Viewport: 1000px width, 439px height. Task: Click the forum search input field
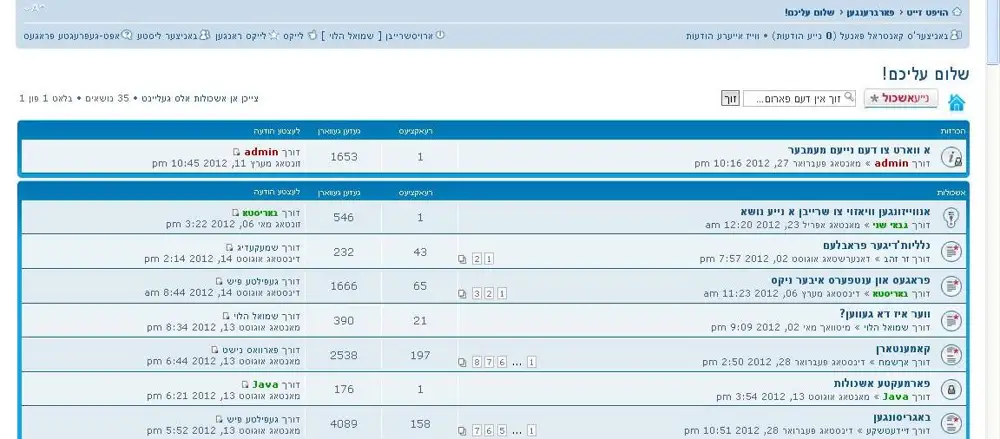tap(800, 99)
